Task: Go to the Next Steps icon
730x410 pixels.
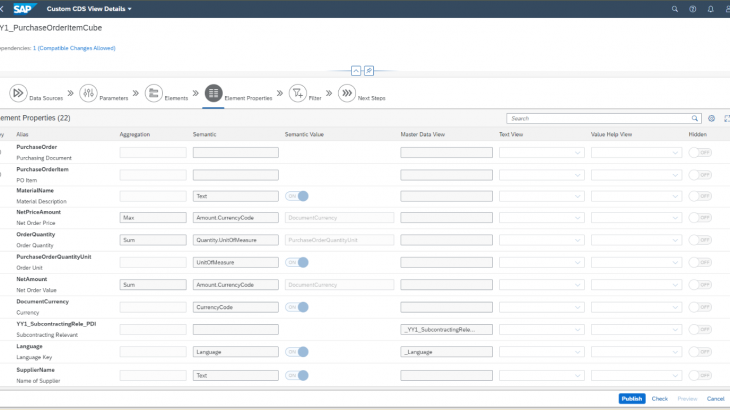Action: pyautogui.click(x=347, y=93)
